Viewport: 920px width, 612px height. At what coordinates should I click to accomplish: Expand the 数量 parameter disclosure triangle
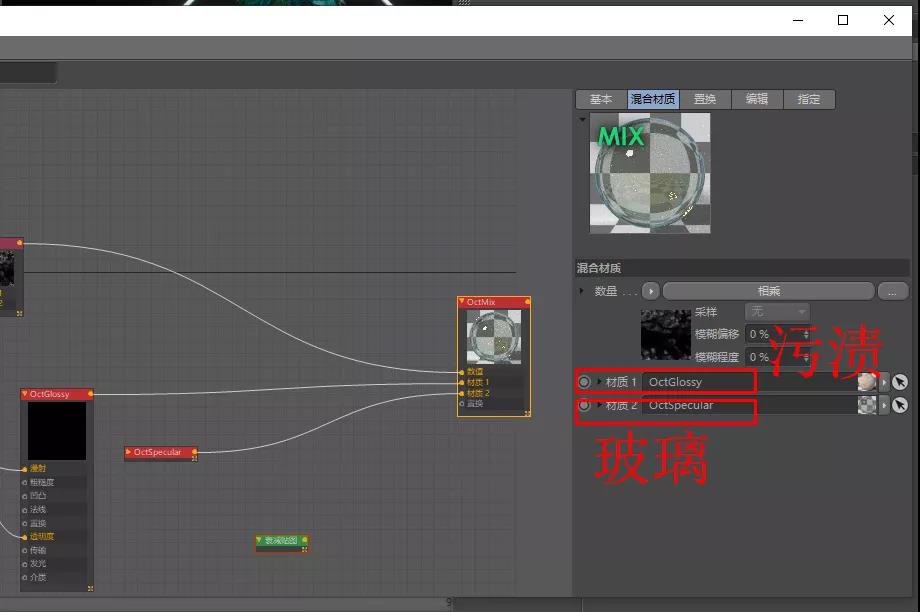click(x=583, y=291)
